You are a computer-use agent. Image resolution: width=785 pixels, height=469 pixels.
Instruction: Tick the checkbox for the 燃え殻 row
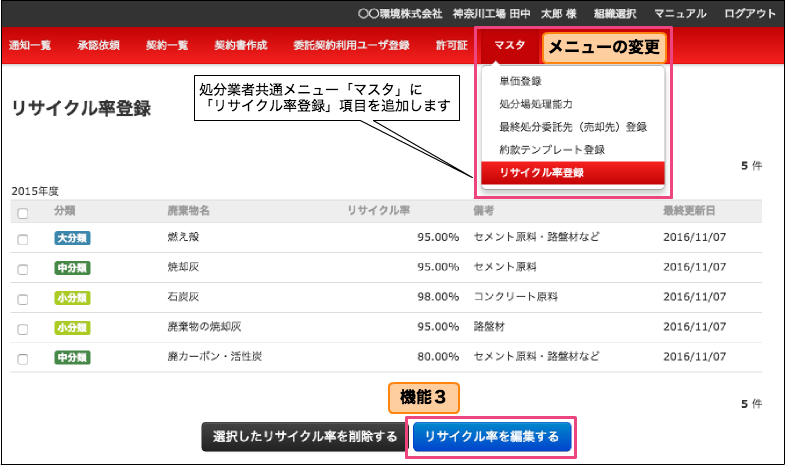click(x=23, y=239)
